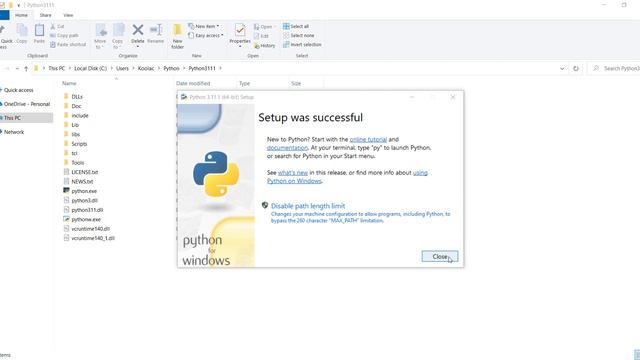Screen dimensions: 640x360
Task: Click the Open dropdown in ribbon
Action: point(264,27)
